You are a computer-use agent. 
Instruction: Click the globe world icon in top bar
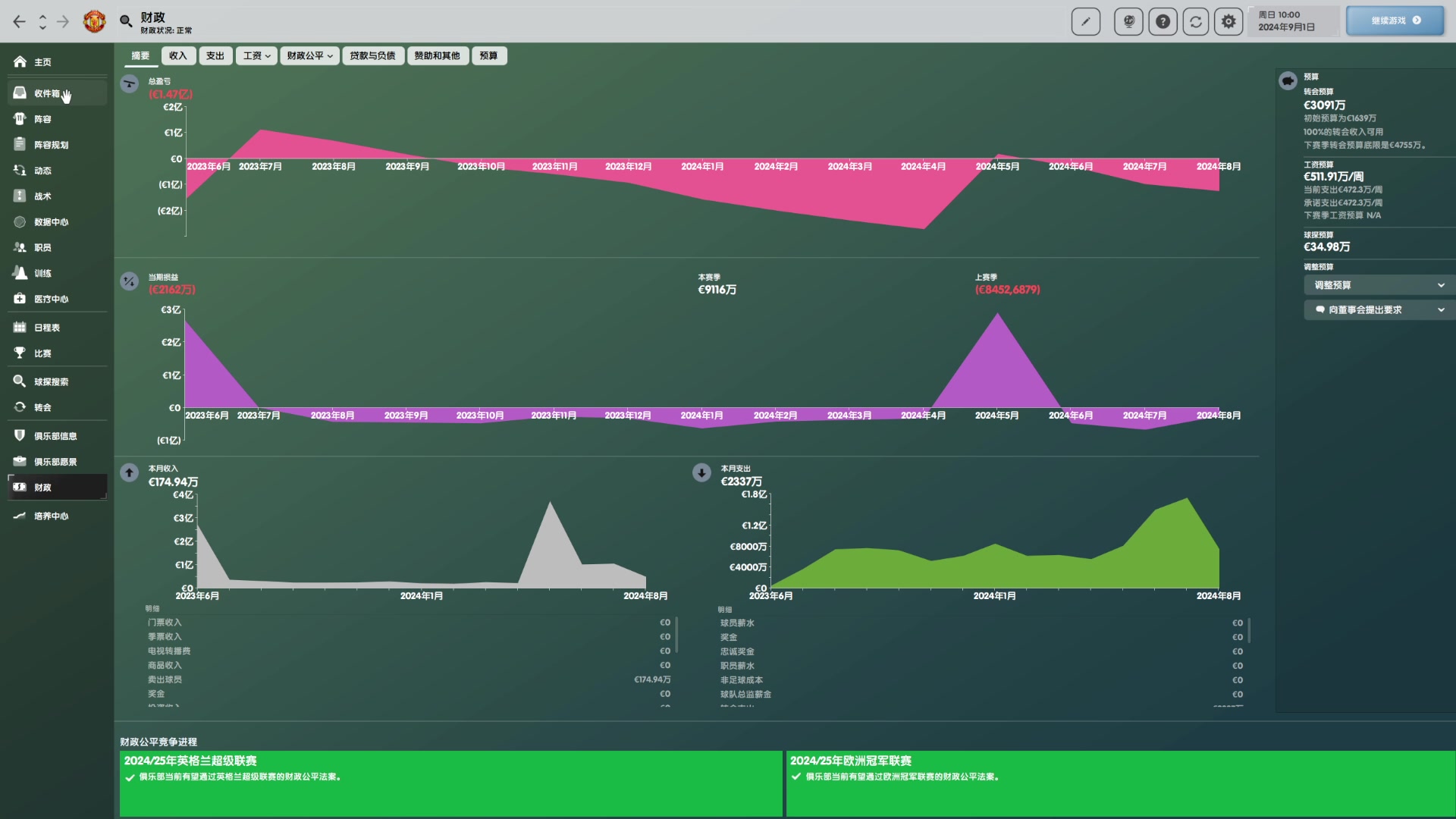coord(1128,21)
